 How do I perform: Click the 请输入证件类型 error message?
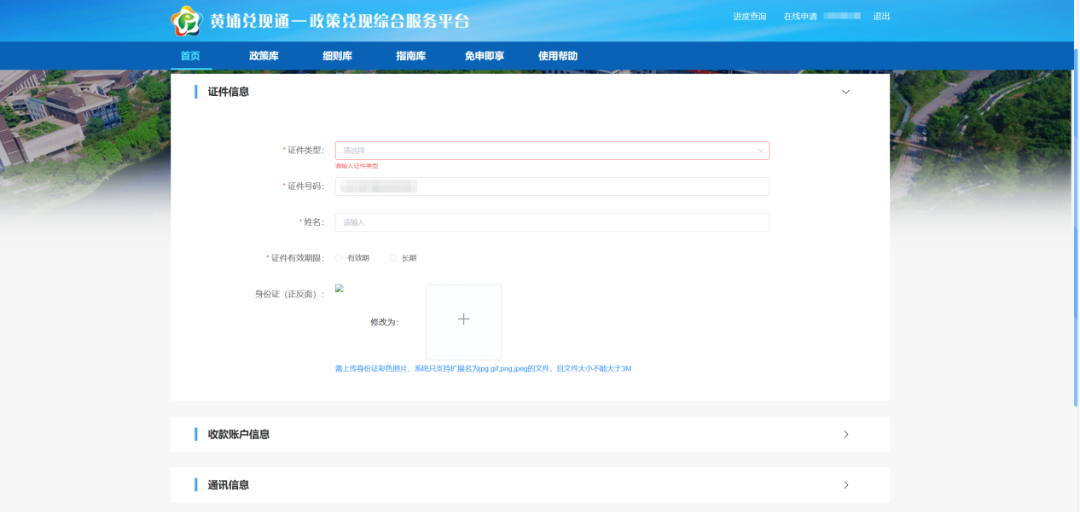coord(357,166)
